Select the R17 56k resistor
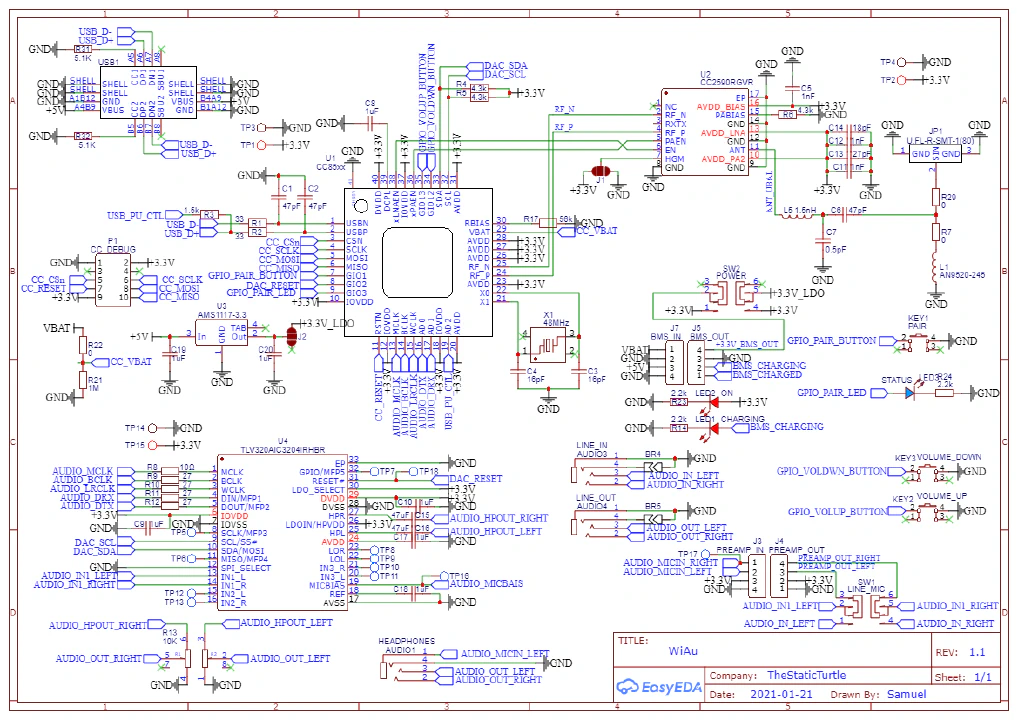Viewport: 1018px width, 720px height. coord(548,223)
